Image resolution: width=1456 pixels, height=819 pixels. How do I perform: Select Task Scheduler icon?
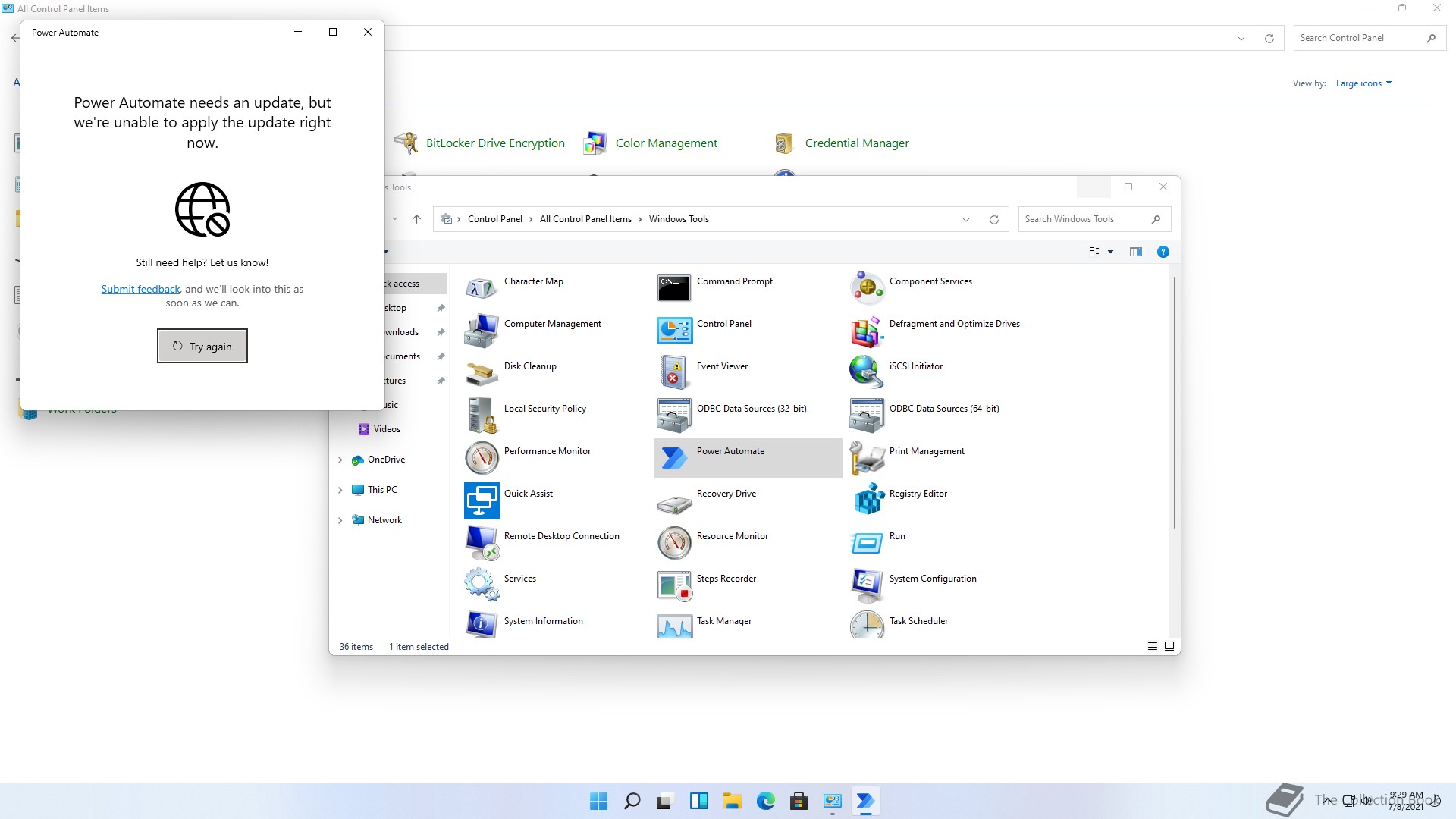867,624
